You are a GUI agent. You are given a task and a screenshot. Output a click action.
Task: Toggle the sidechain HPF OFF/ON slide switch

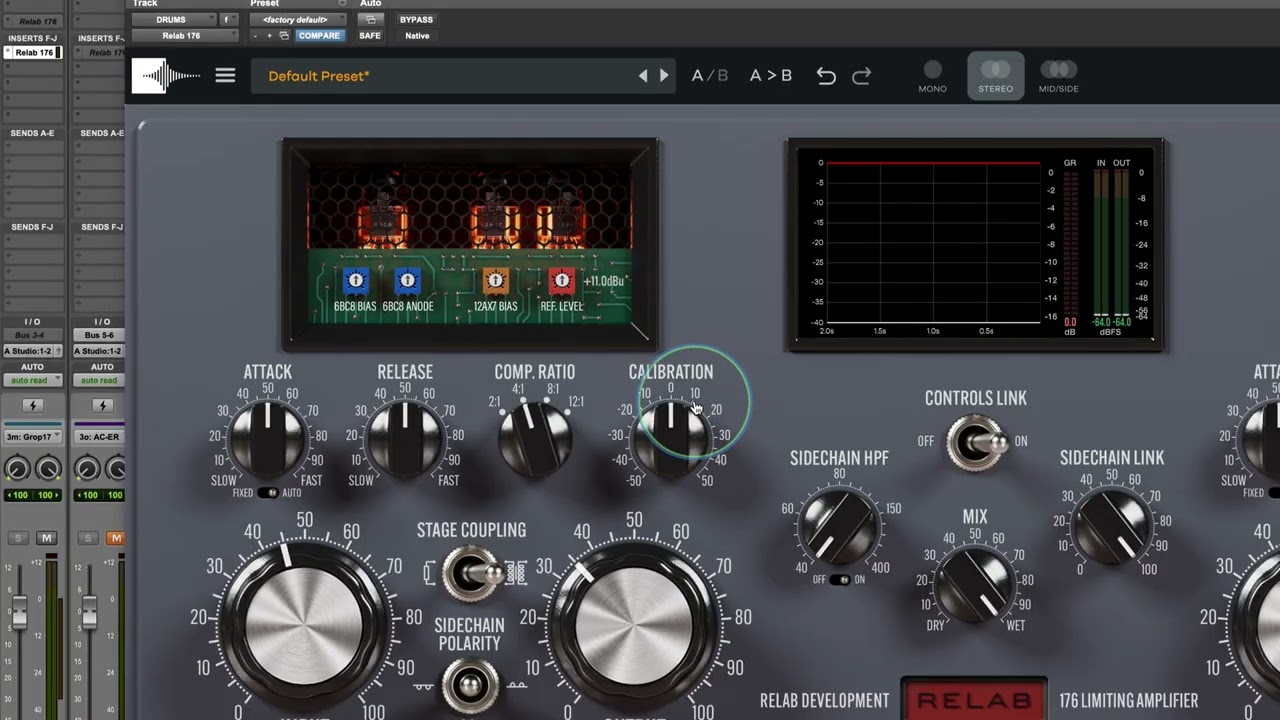click(x=840, y=580)
